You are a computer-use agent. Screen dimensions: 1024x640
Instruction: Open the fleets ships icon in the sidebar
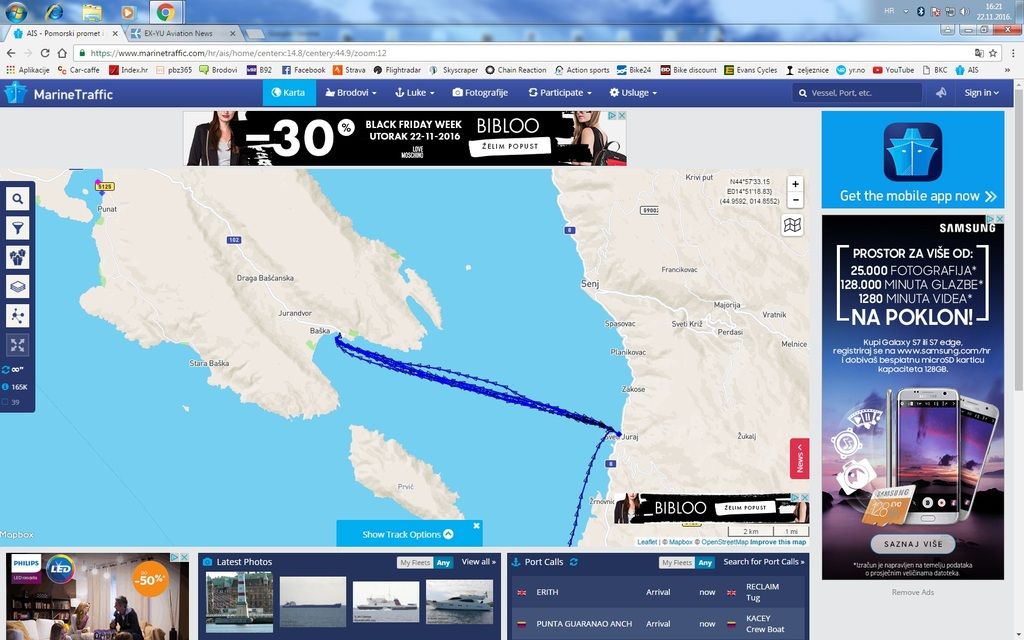[18, 257]
